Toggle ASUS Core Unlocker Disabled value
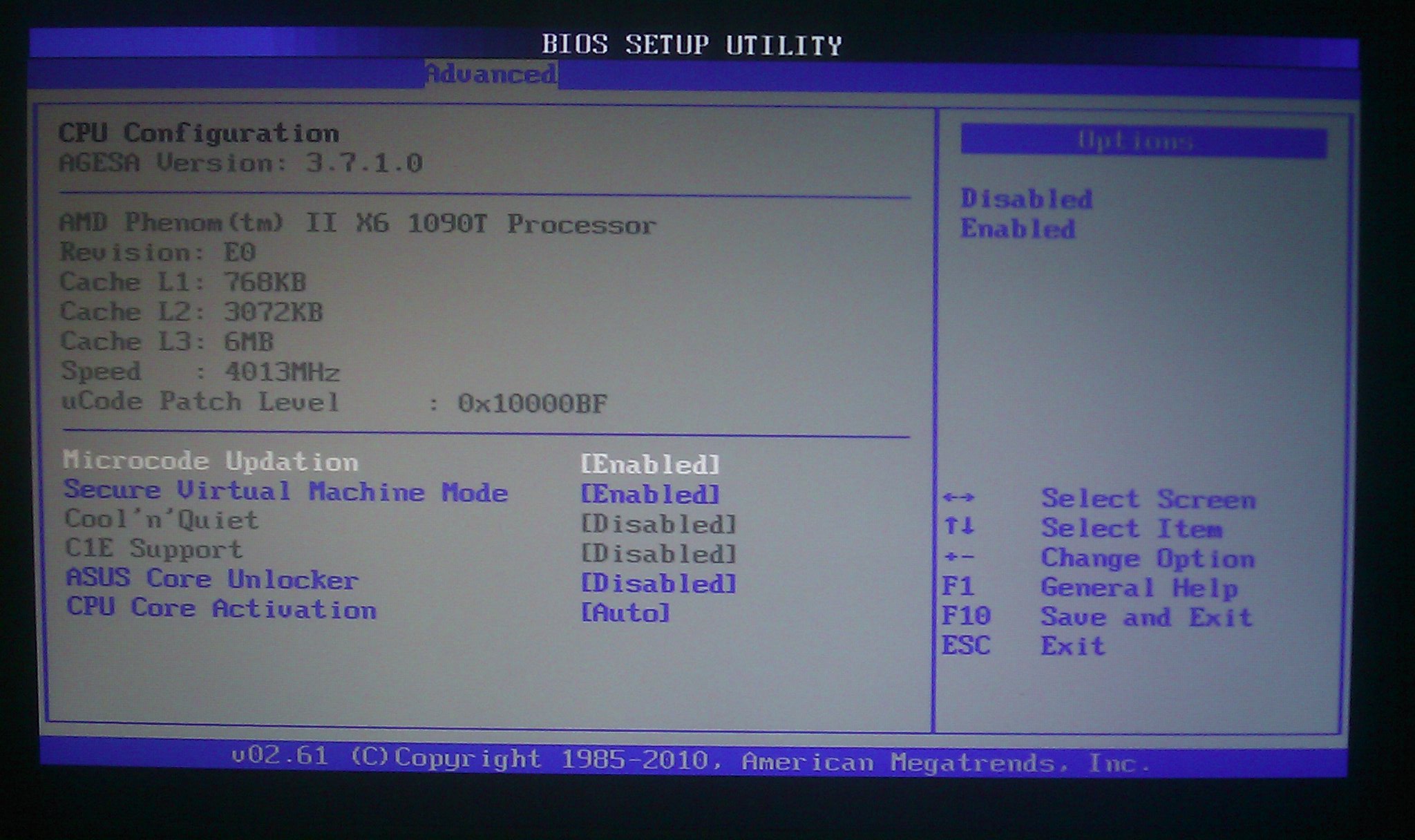The image size is (1415, 840). [x=658, y=584]
